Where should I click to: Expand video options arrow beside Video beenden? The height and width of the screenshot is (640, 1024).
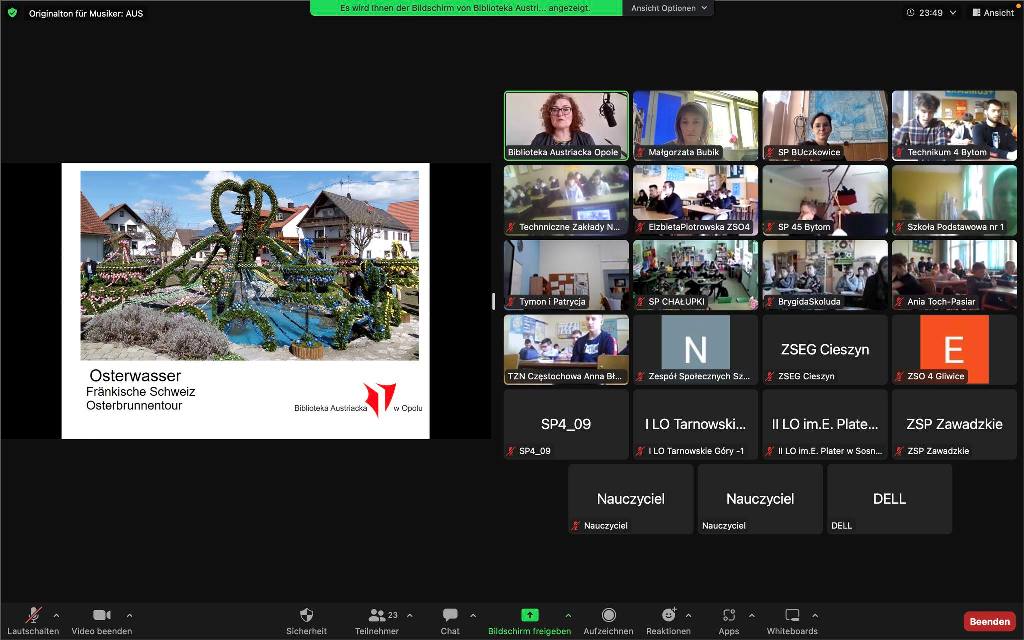[129, 615]
